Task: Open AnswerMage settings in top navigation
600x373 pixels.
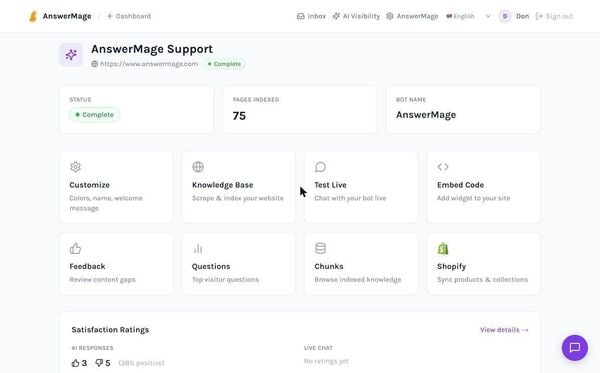Action: [412, 16]
